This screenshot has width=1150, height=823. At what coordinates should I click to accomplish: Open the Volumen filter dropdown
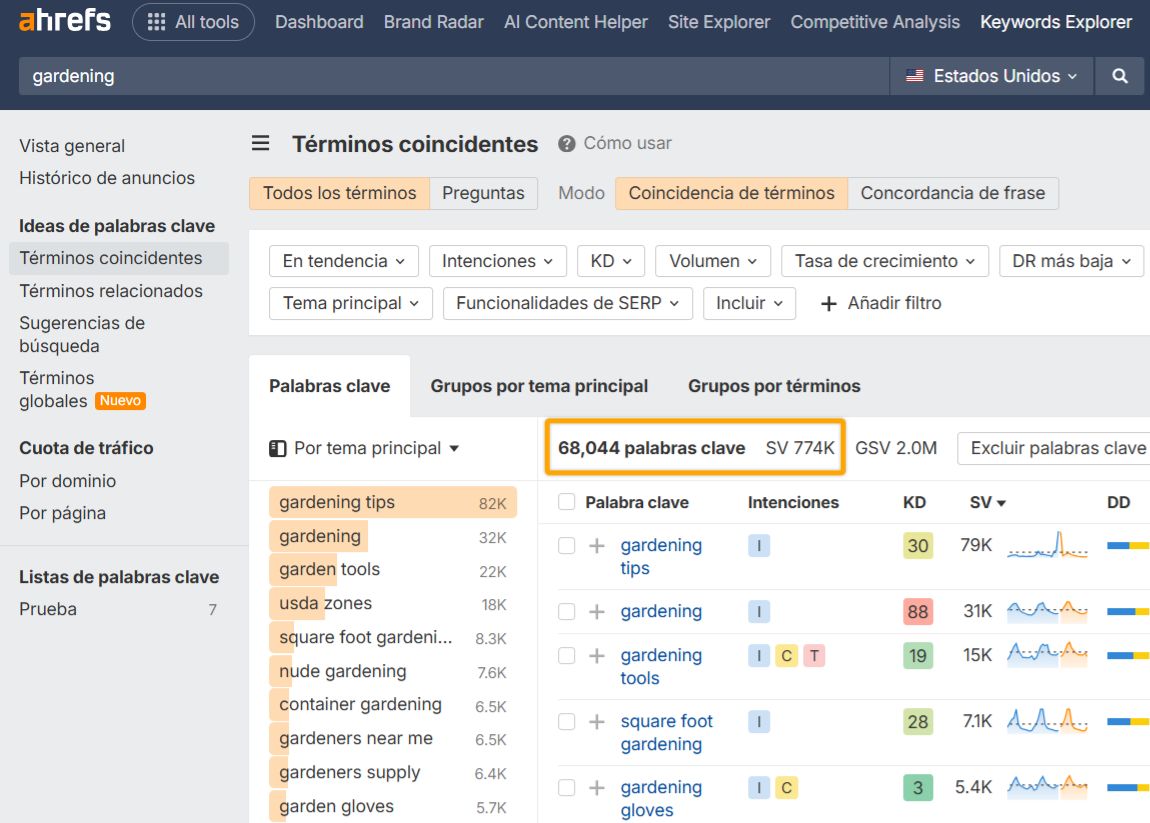point(712,260)
